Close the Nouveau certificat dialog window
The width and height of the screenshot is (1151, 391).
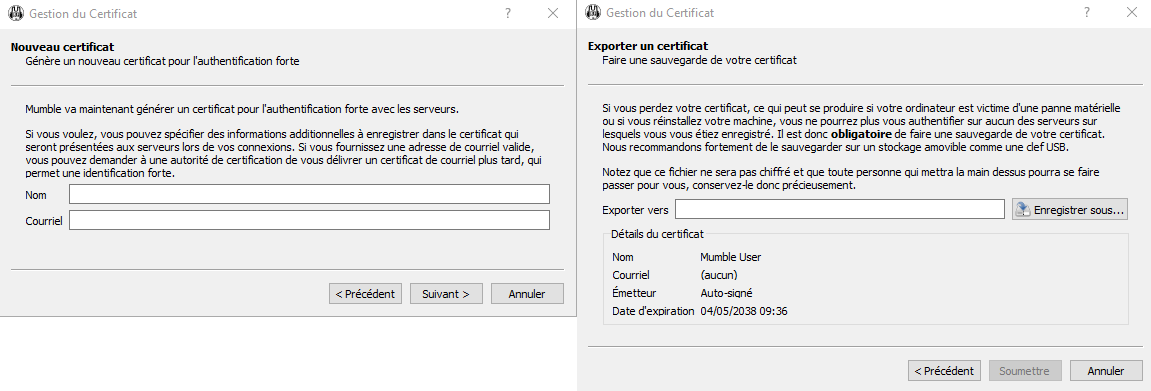coord(553,13)
